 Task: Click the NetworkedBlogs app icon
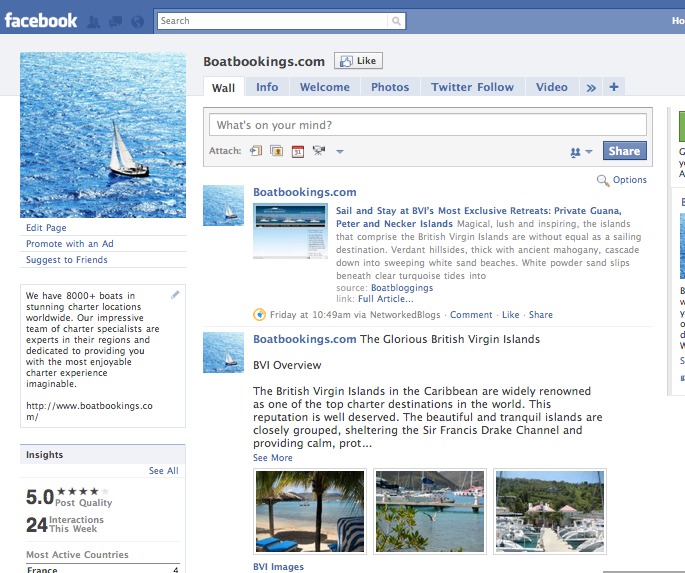tap(259, 314)
